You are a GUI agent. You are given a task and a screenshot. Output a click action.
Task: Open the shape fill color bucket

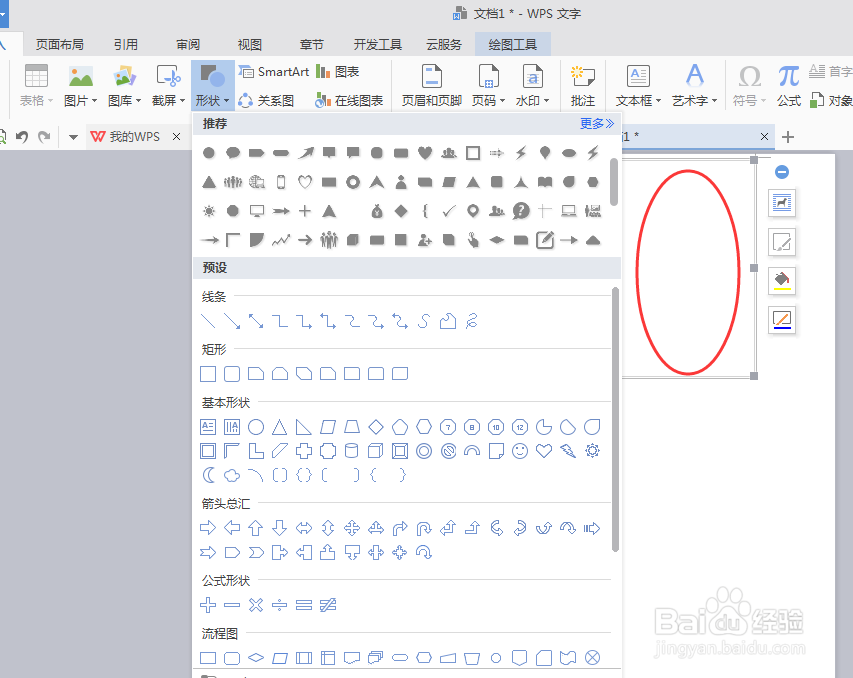(782, 281)
